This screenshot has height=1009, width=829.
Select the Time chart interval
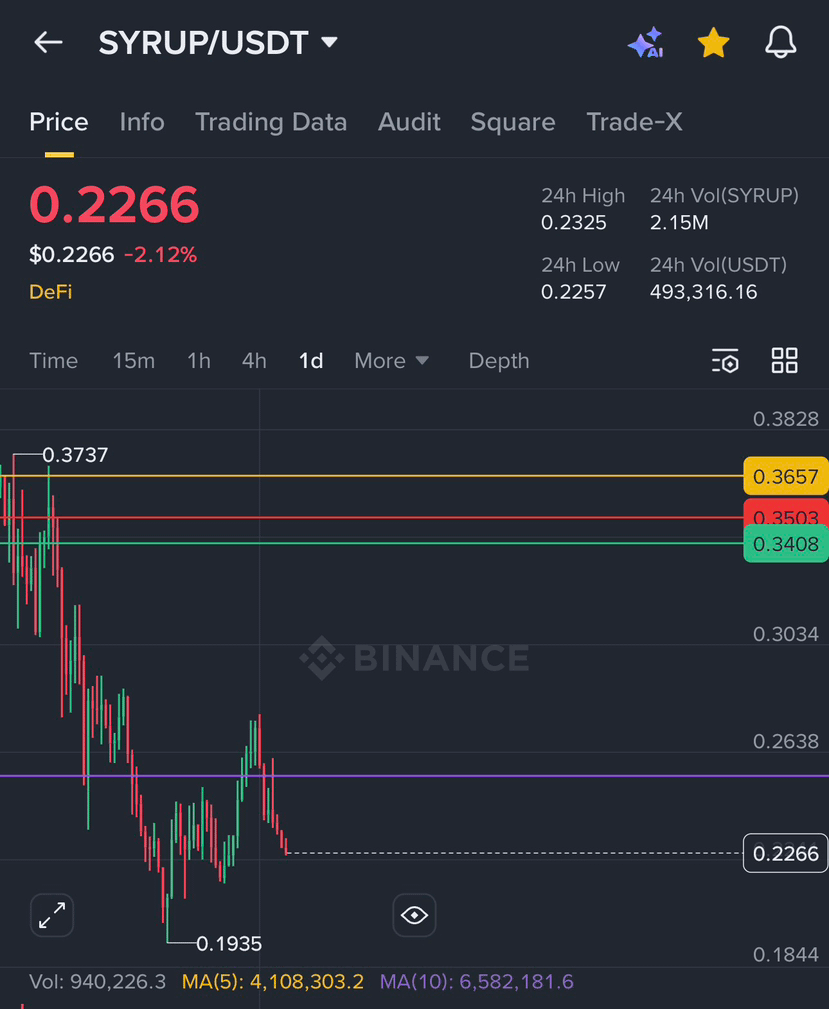tap(53, 361)
